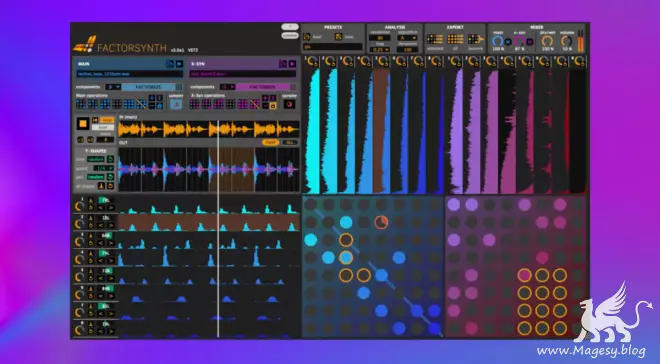
Task: Click the reset-all-shapes arrow icon in T-SHAPES
Action: click(x=111, y=186)
